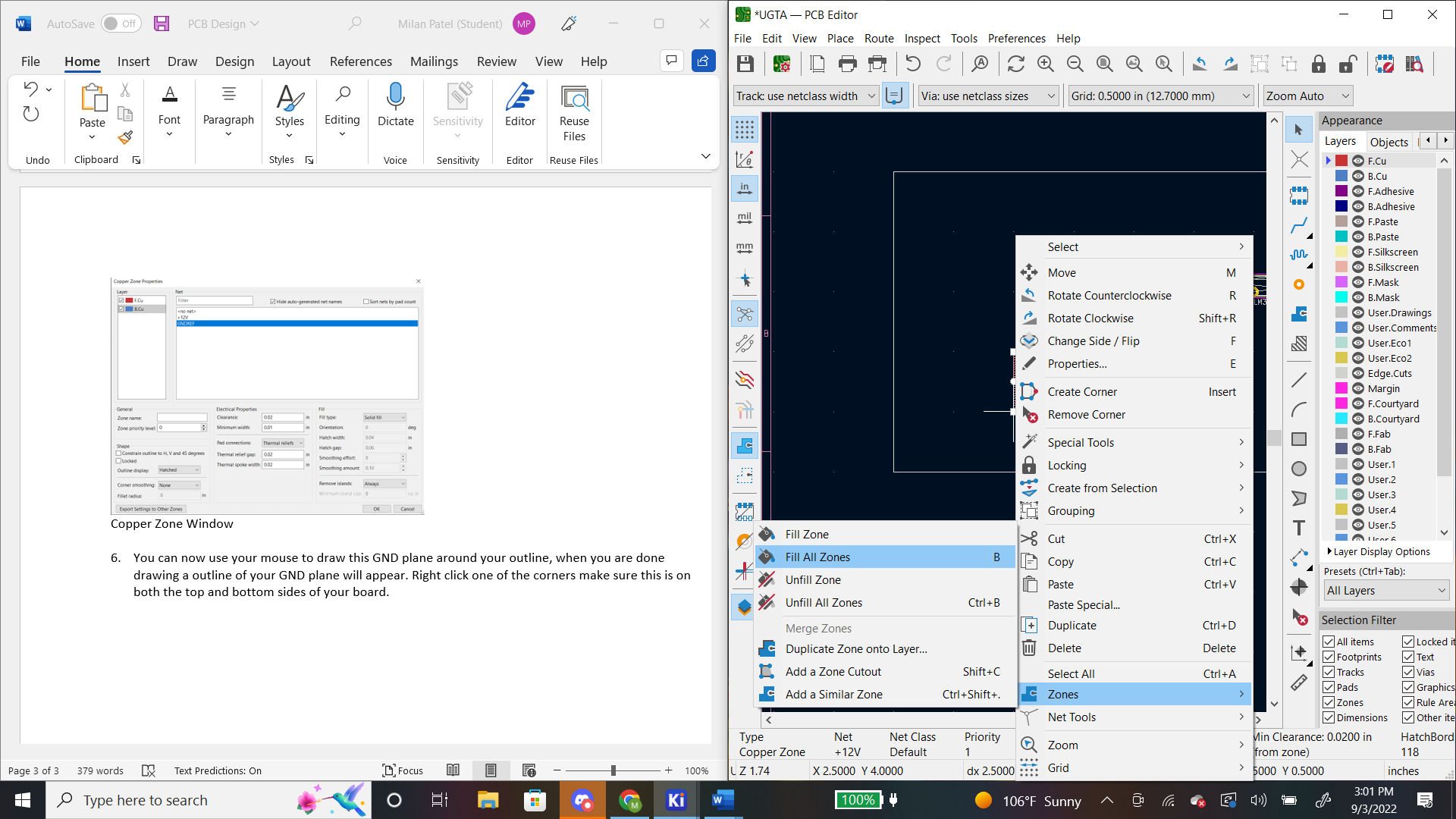Open the Comments button in Word

[671, 61]
